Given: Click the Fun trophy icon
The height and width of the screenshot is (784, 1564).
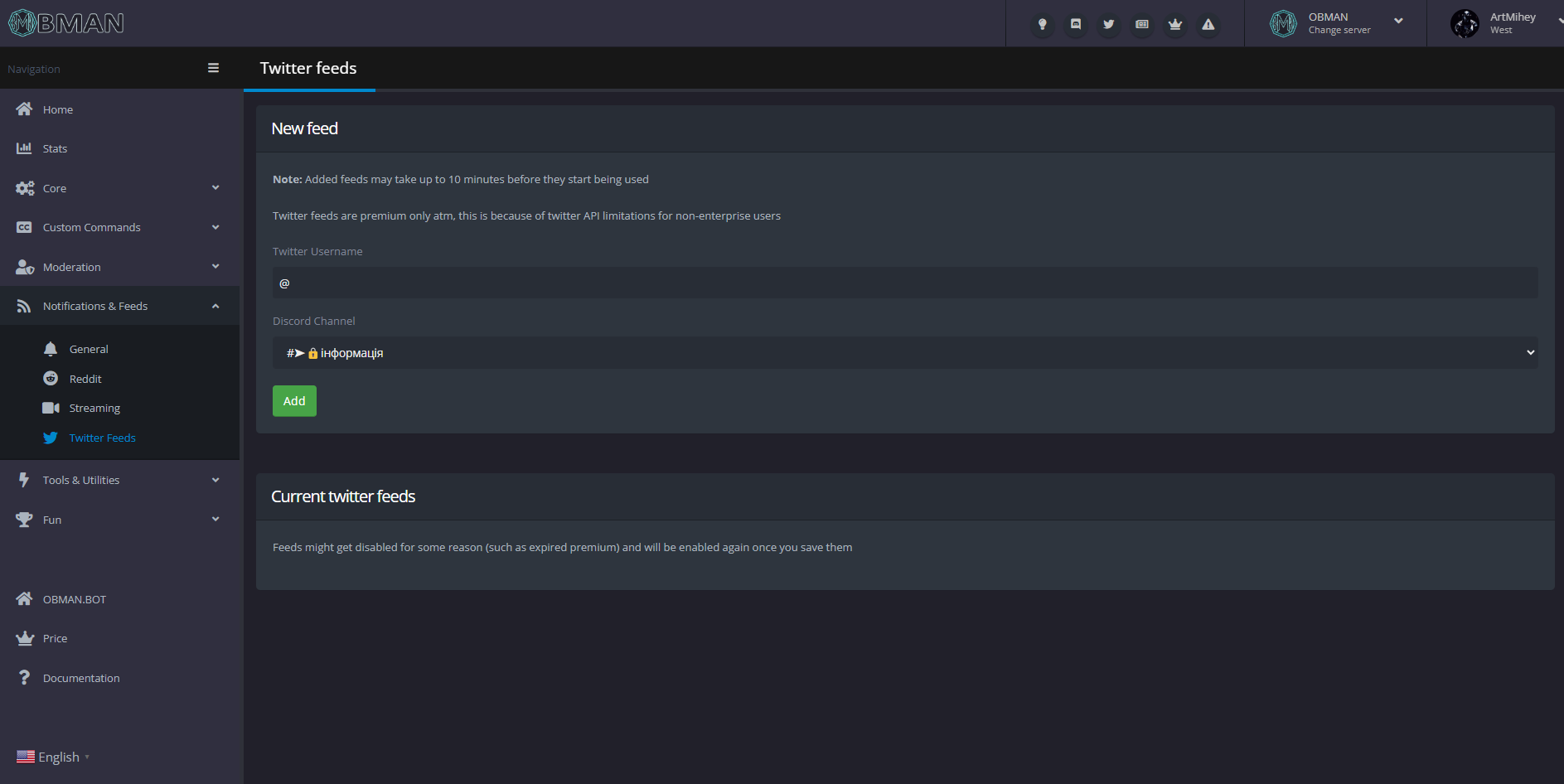Looking at the screenshot, I should [24, 520].
